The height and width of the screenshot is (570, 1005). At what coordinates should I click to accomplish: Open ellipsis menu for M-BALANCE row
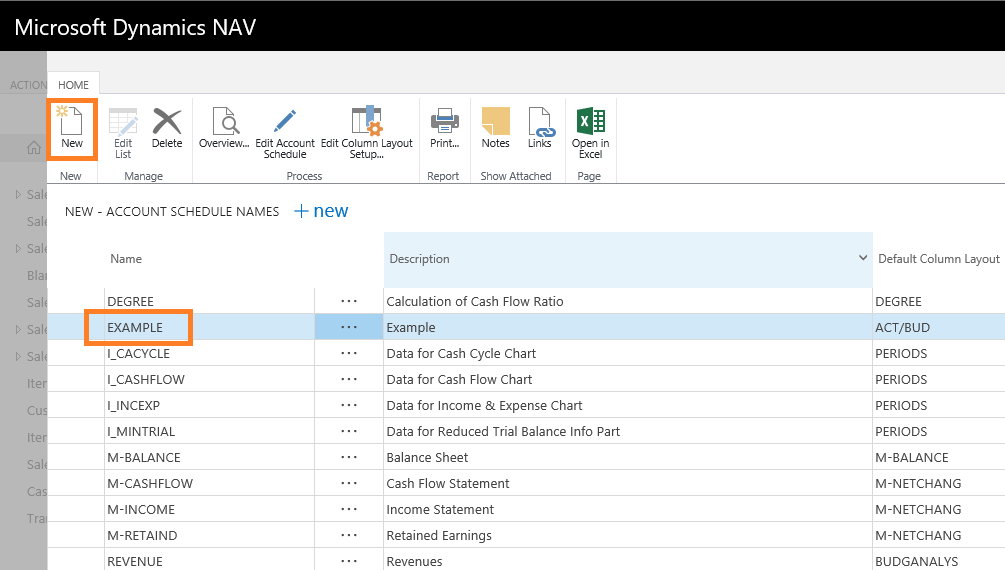coord(349,457)
